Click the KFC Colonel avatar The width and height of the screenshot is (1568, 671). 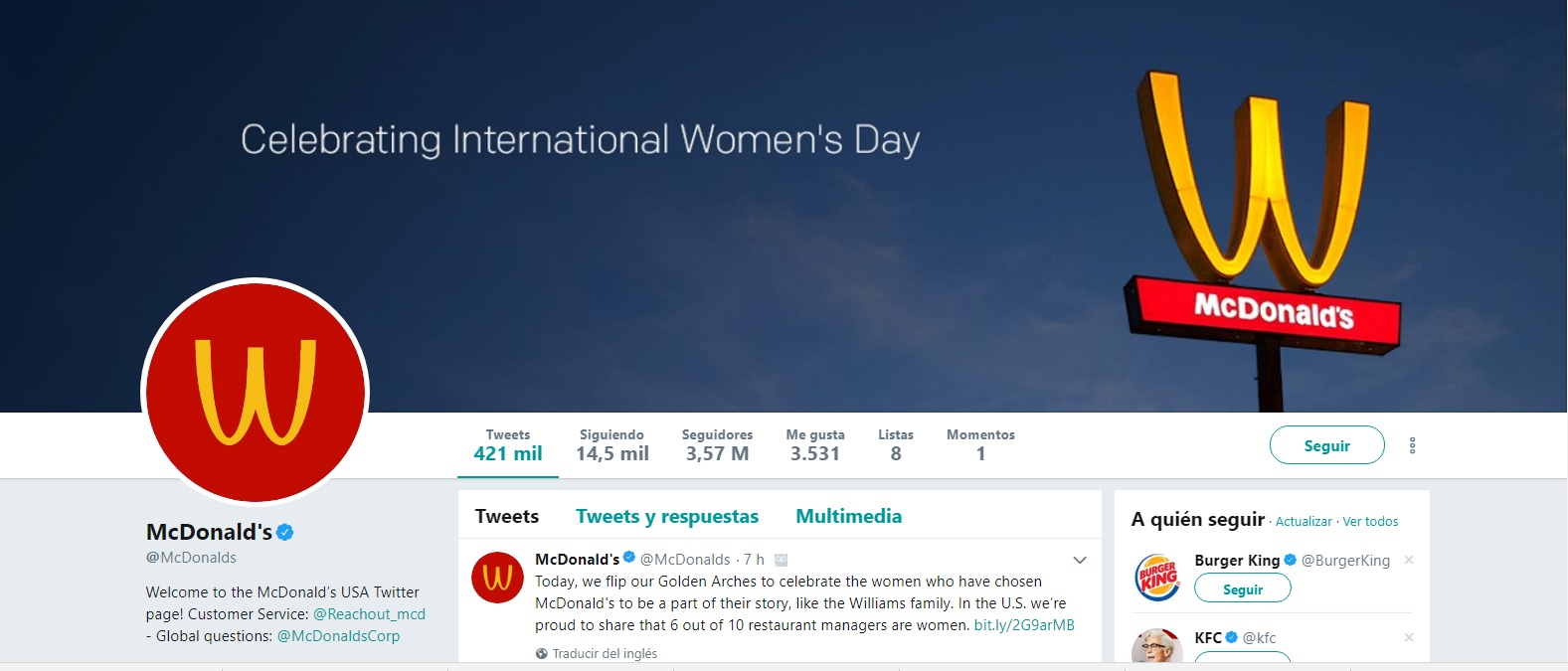click(1157, 647)
